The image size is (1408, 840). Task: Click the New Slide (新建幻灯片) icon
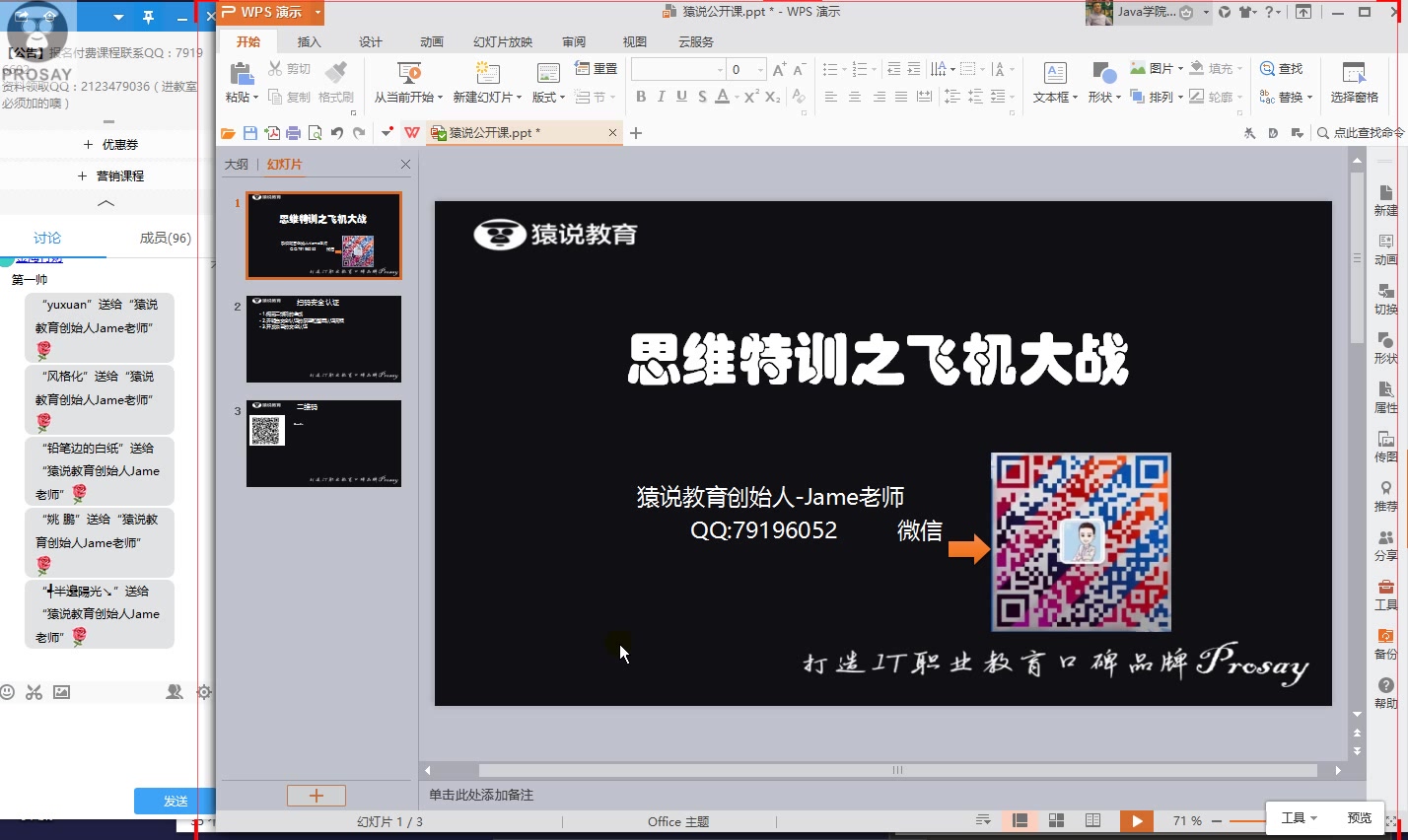487,73
